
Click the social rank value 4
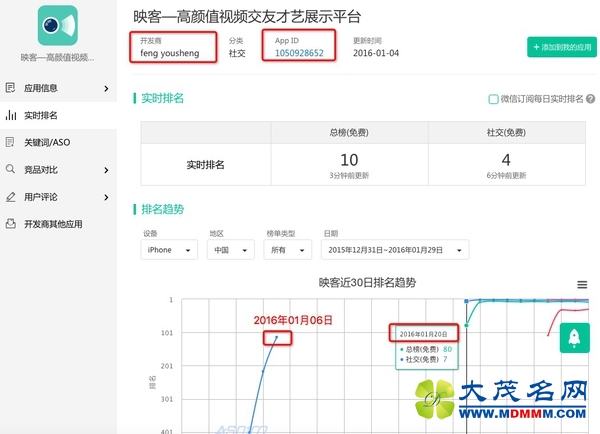506,160
